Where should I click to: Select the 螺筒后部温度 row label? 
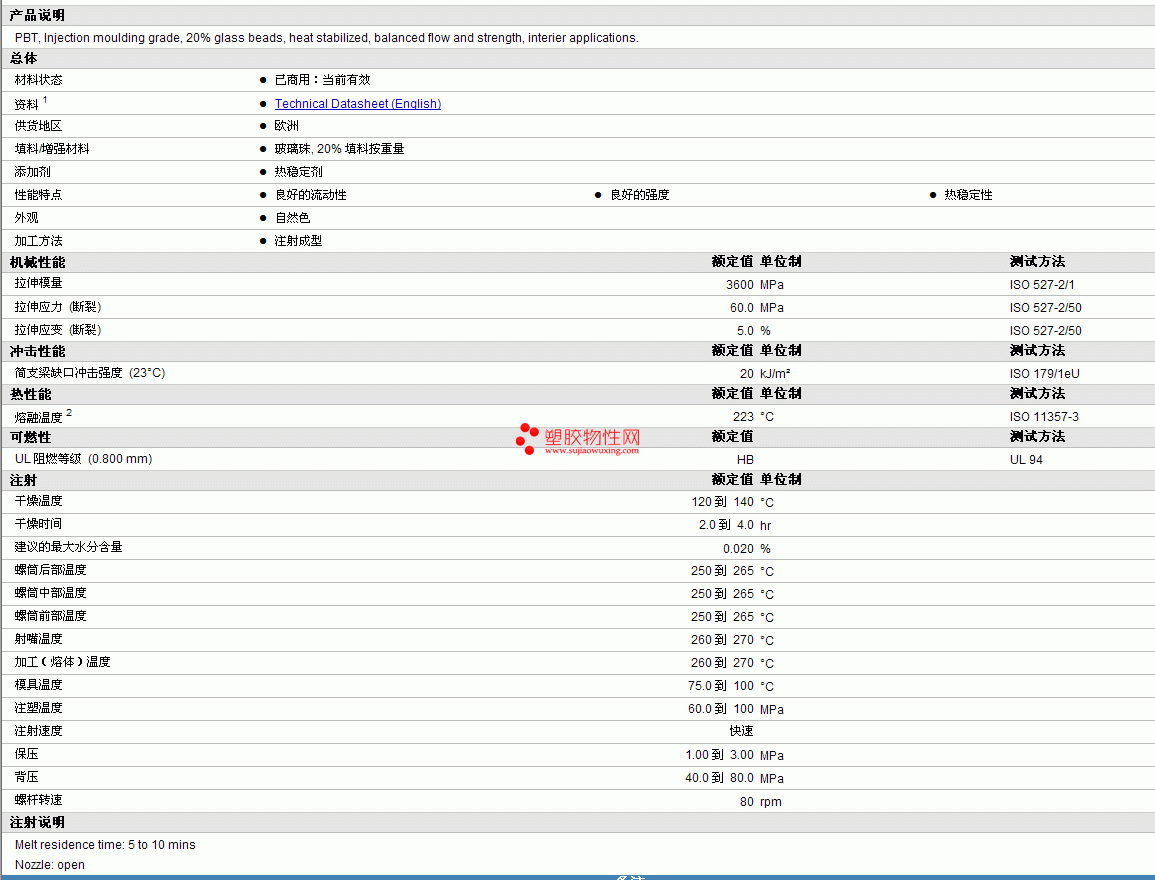click(x=50, y=569)
